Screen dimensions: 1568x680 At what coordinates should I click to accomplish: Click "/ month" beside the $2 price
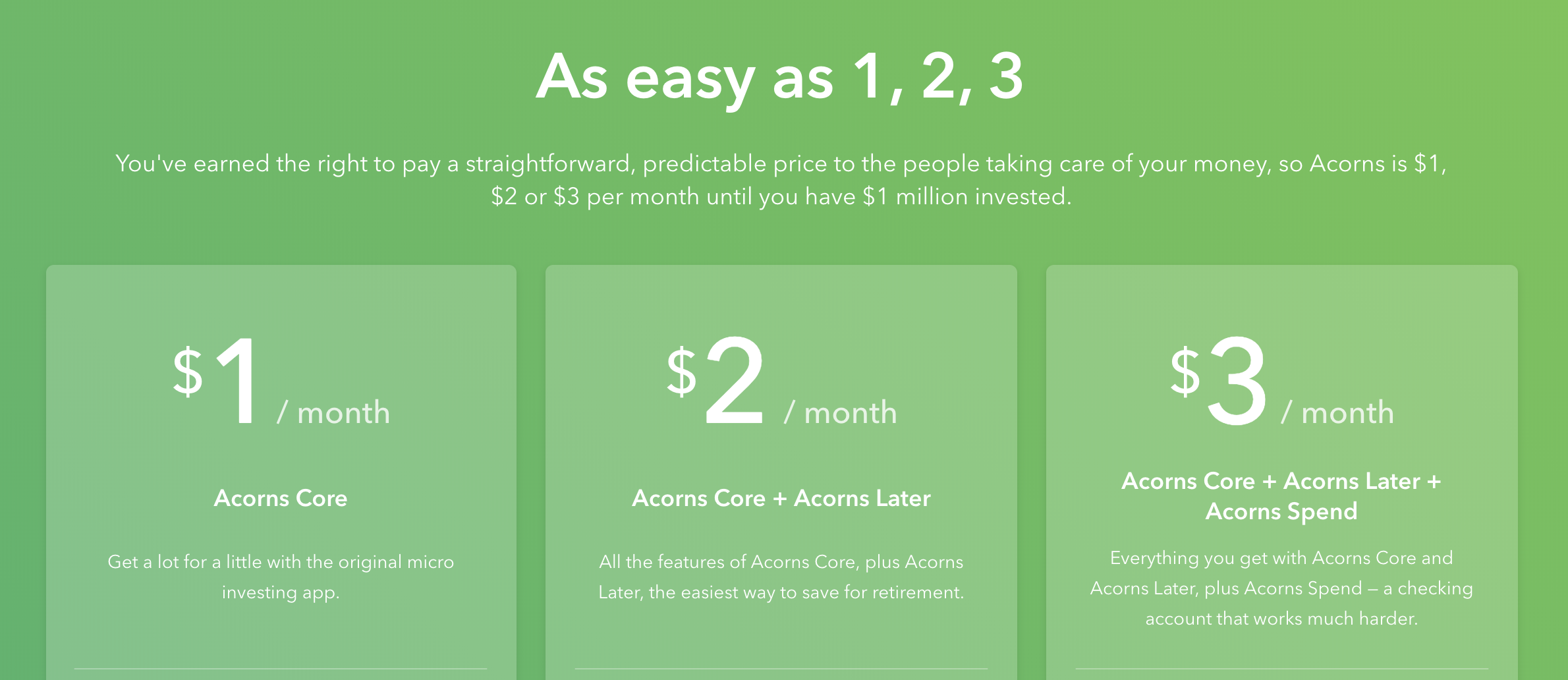pos(841,413)
